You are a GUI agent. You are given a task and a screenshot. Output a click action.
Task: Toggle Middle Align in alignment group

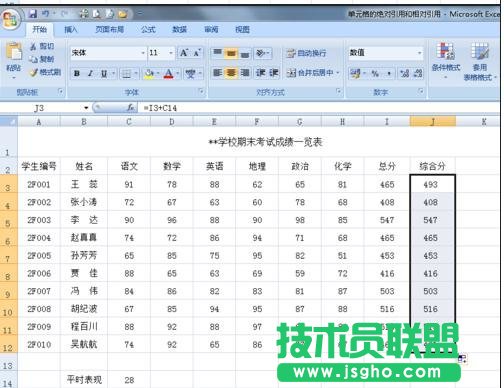click(x=231, y=53)
